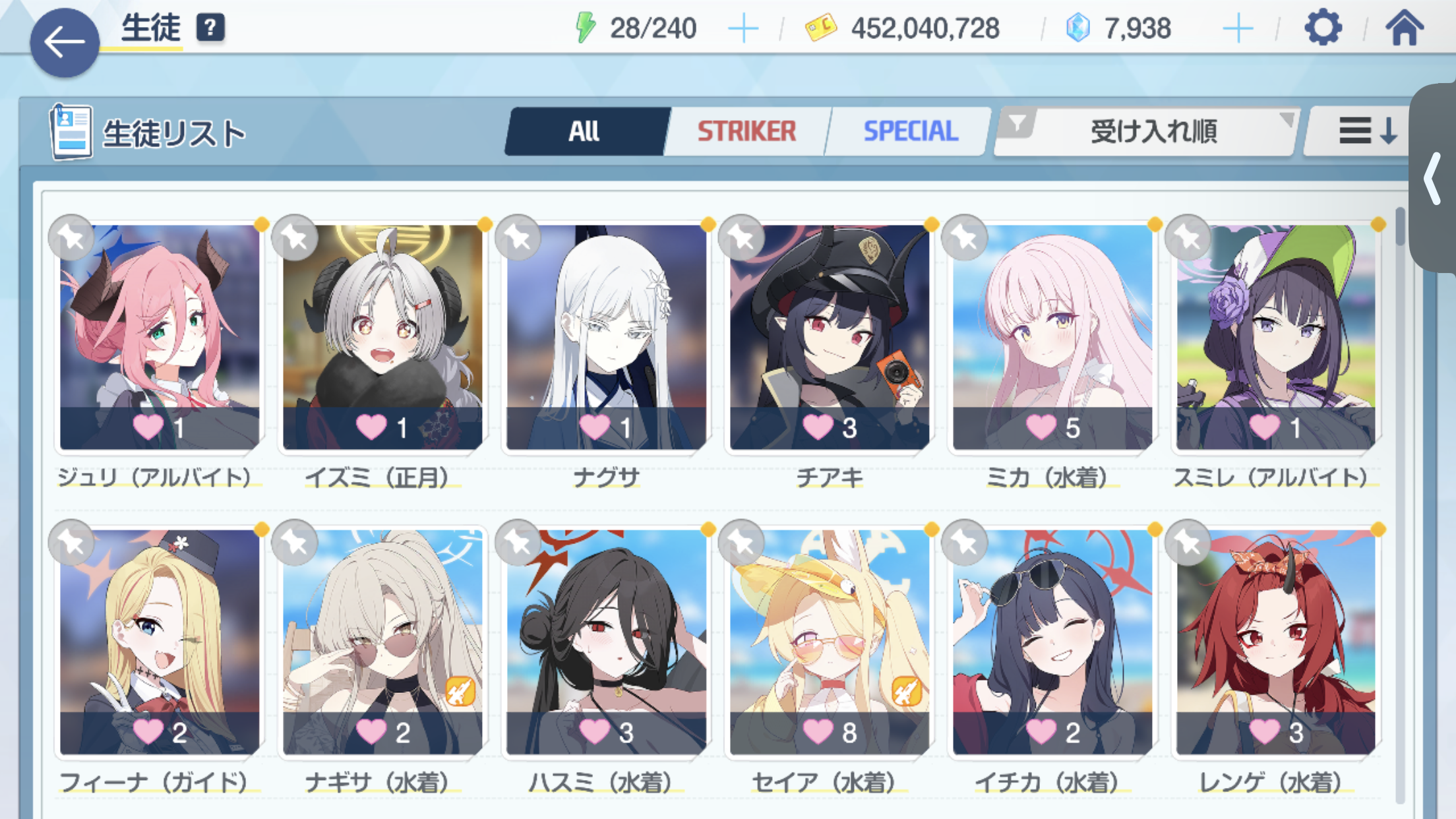Pin the セイア(水着) student card

tap(741, 542)
